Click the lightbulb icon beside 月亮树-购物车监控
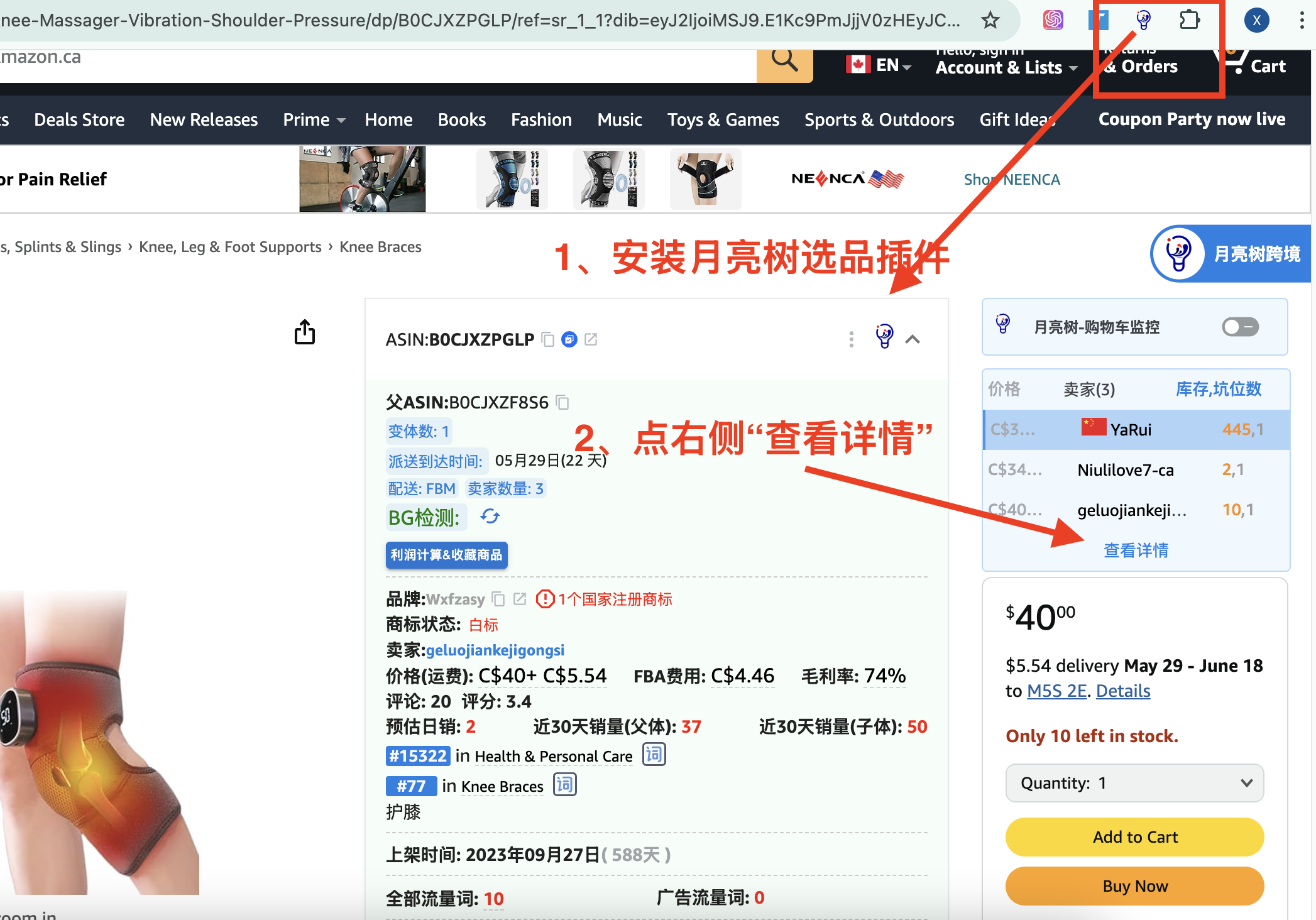 coord(1003,324)
